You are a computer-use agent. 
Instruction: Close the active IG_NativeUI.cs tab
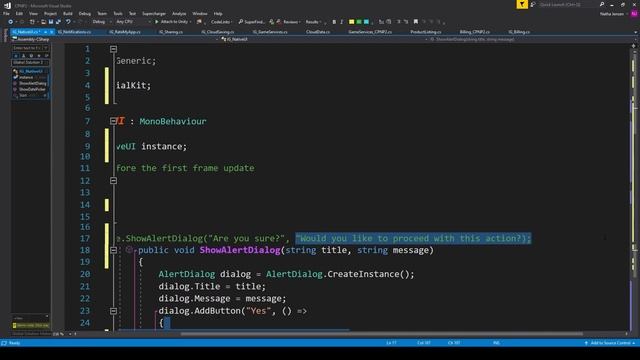(x=51, y=31)
